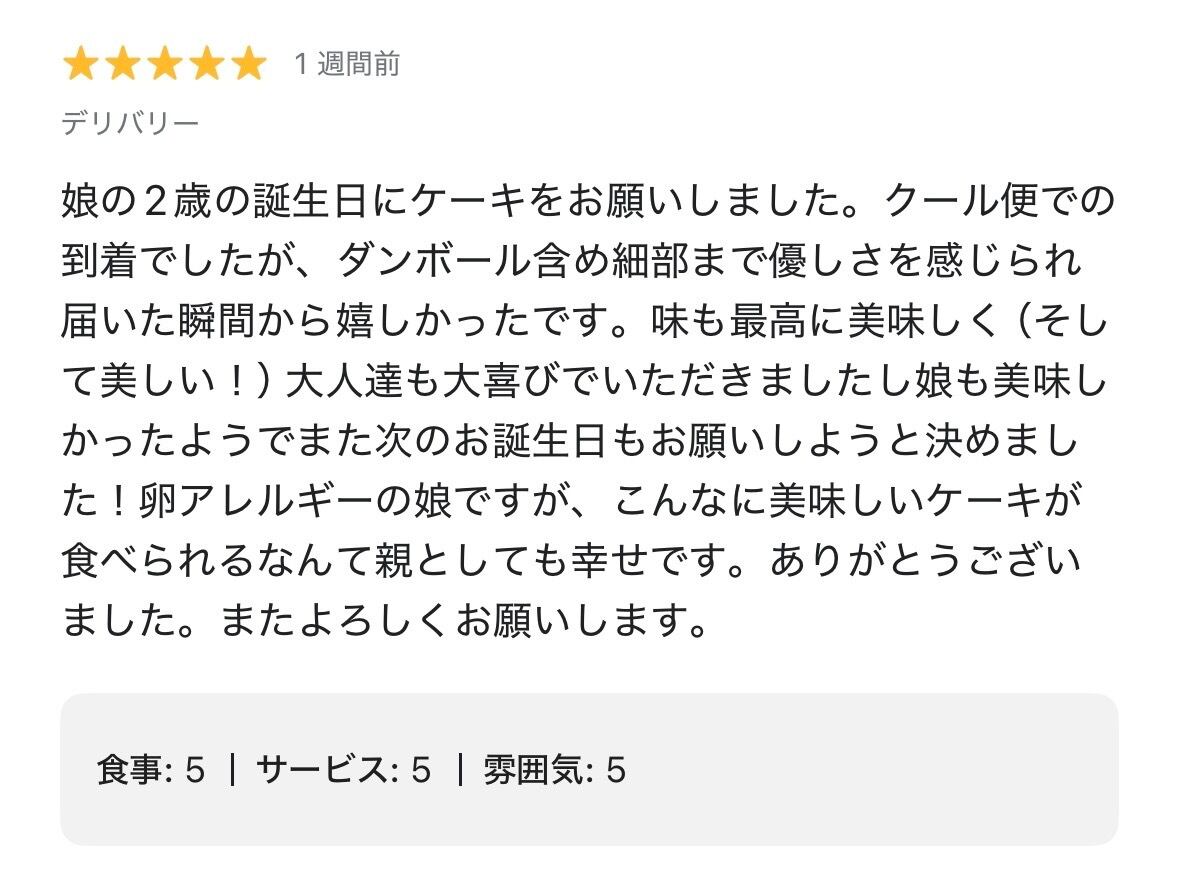Click the separator between 食事 and サービス

coord(231,770)
